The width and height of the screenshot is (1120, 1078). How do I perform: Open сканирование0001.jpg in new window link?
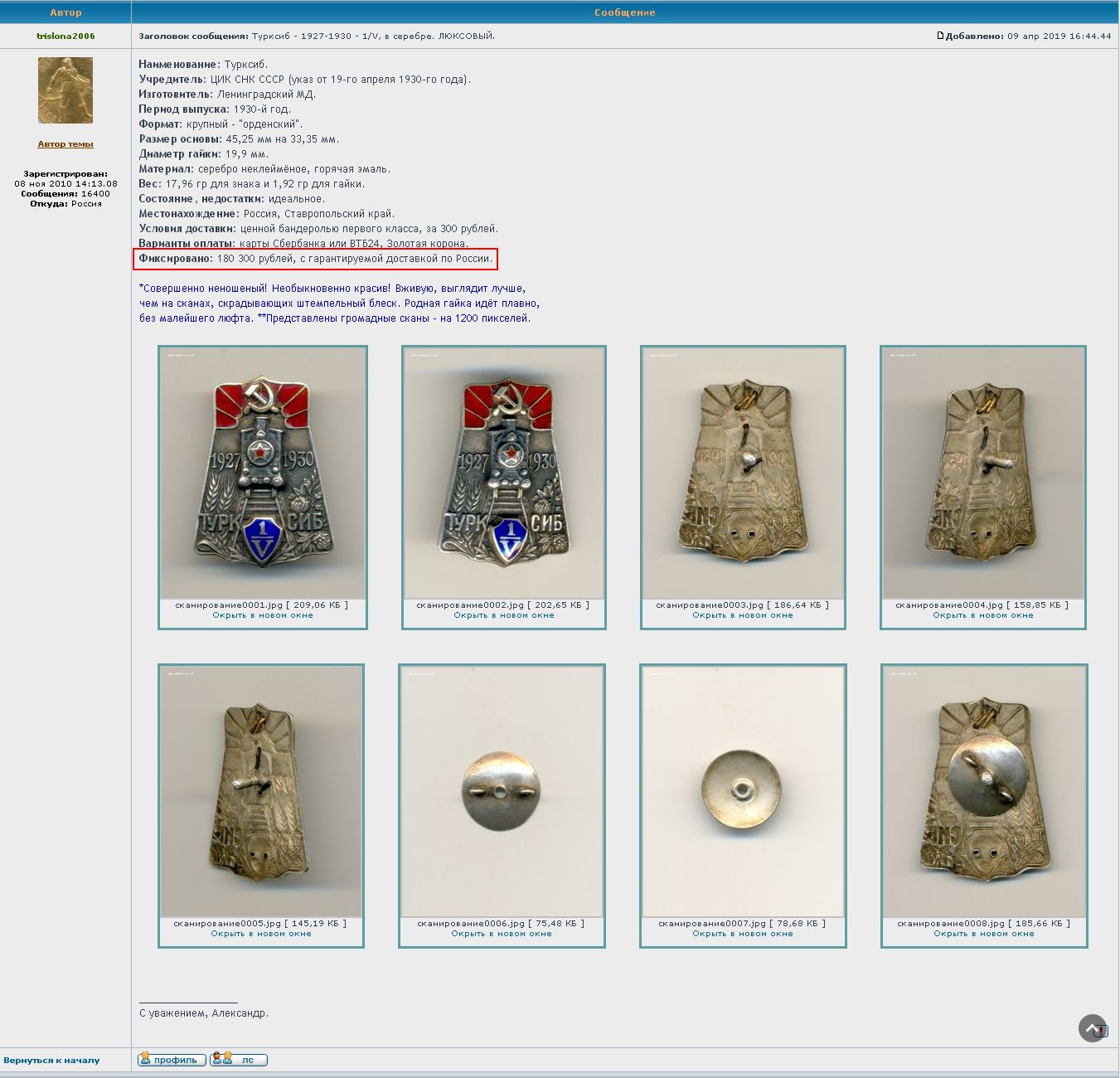click(263, 615)
